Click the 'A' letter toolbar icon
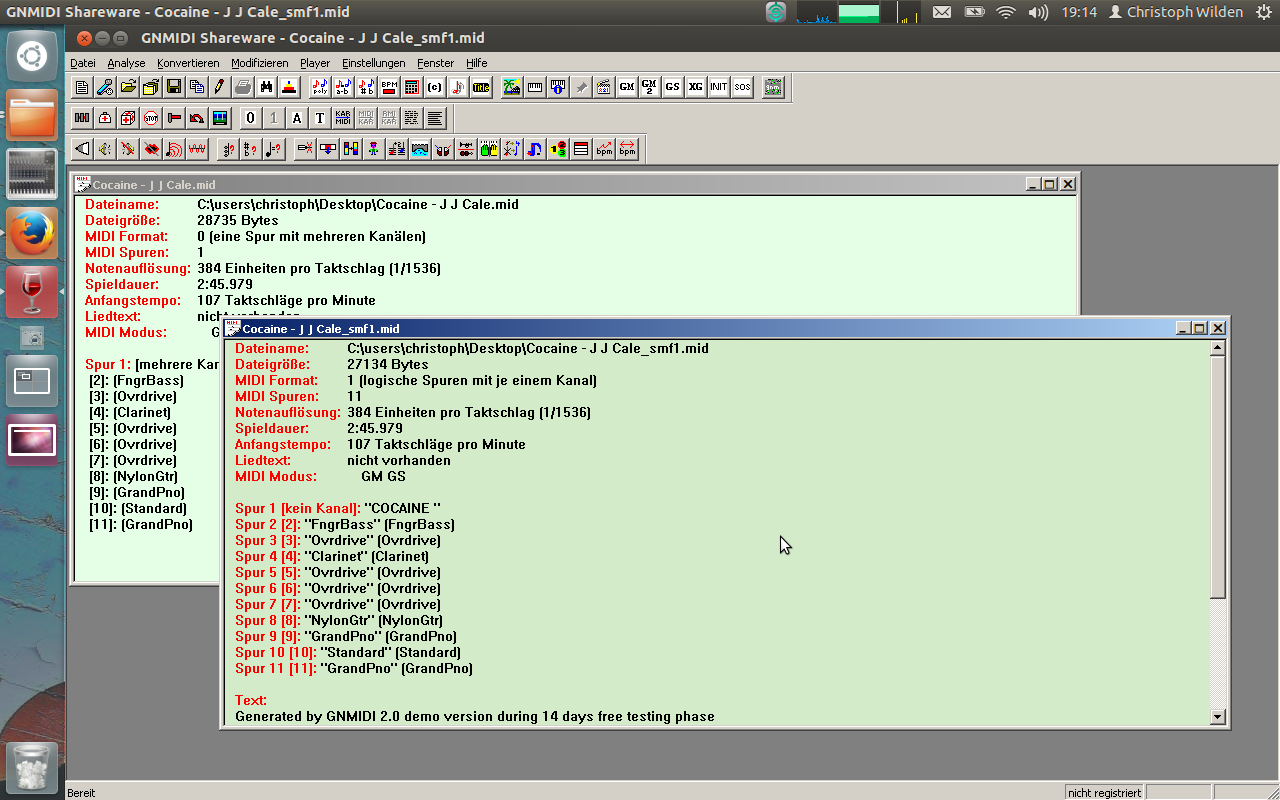This screenshot has height=800, width=1280. [x=296, y=118]
